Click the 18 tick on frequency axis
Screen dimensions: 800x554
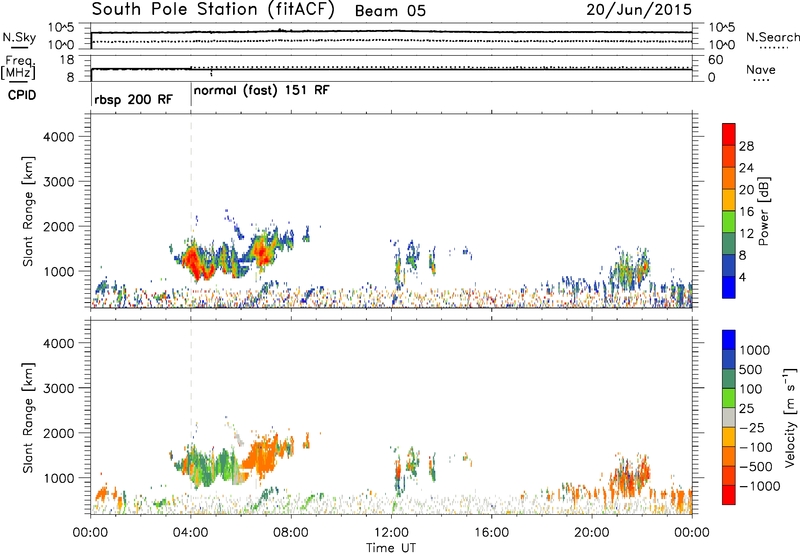67,60
